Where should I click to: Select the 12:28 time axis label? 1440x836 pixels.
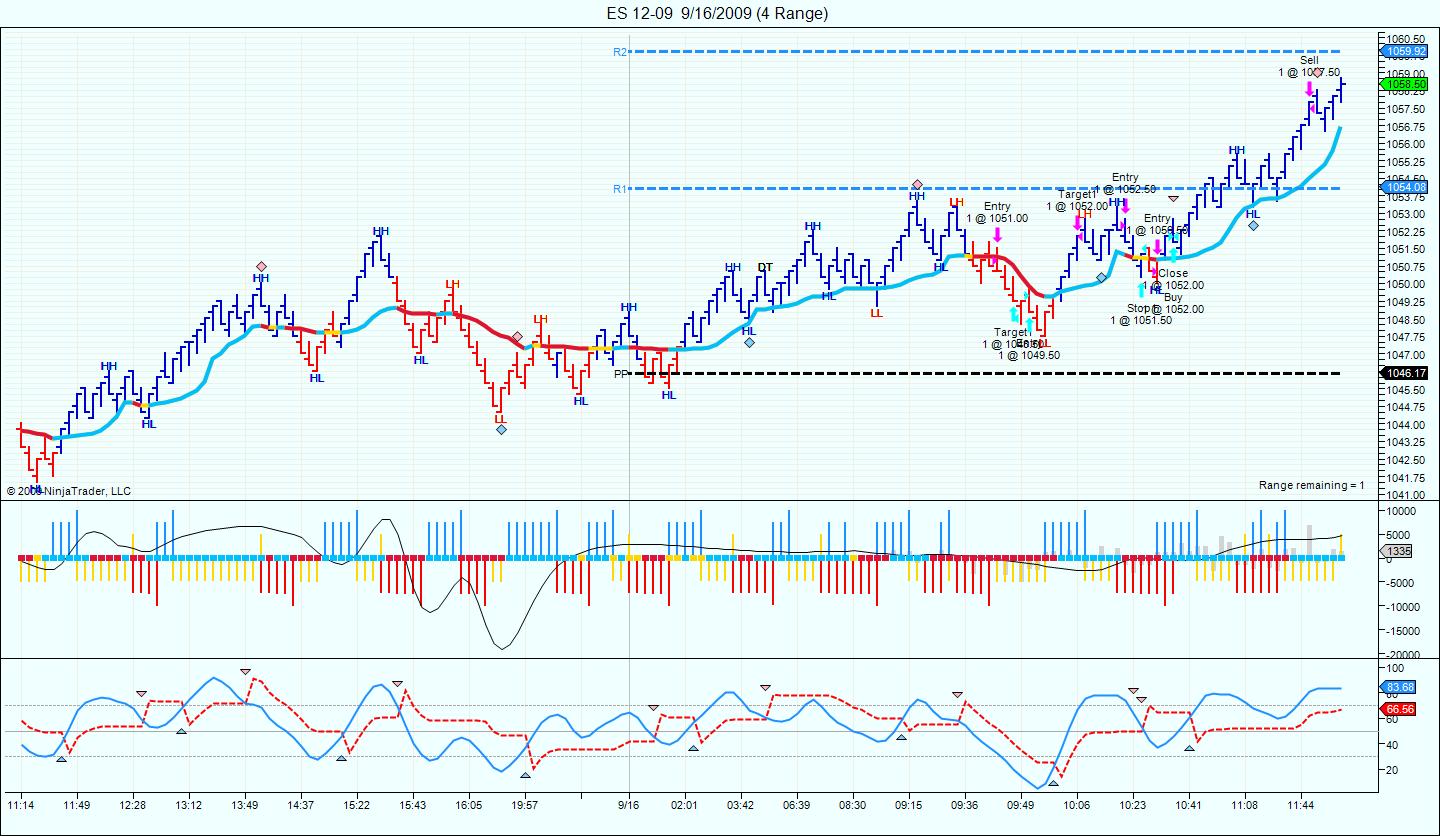click(x=133, y=804)
